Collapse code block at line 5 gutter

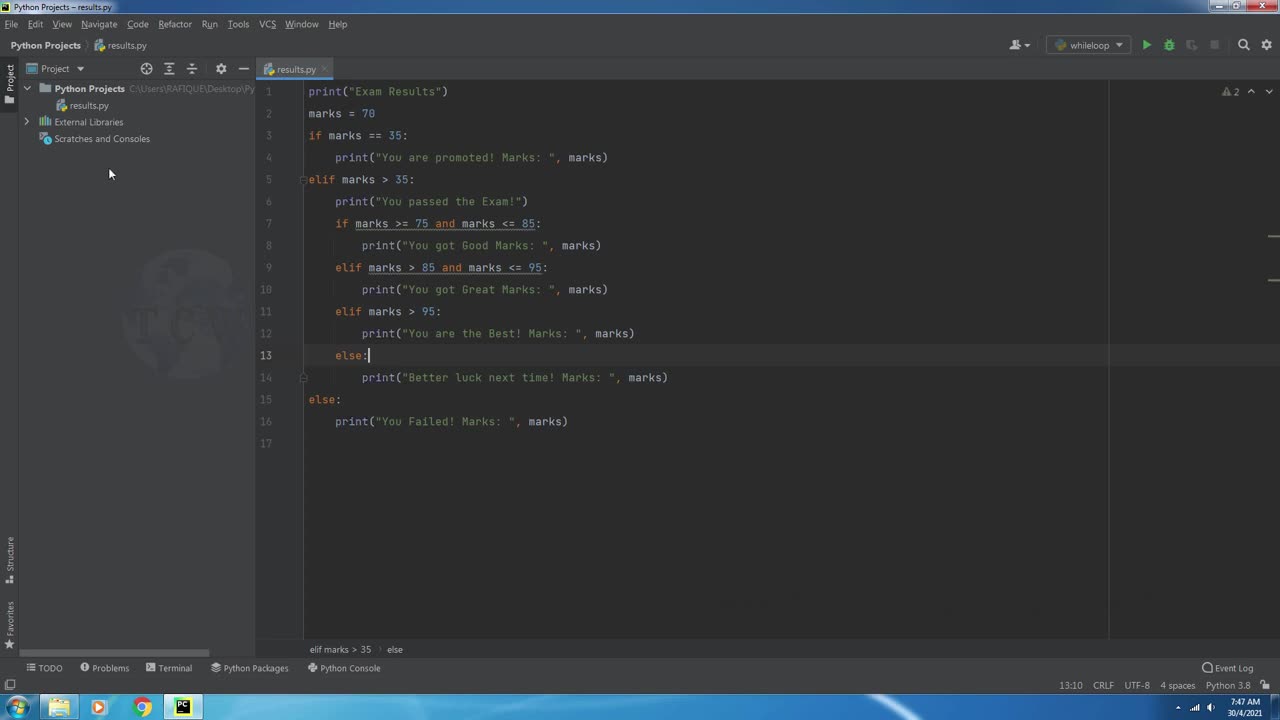click(304, 180)
